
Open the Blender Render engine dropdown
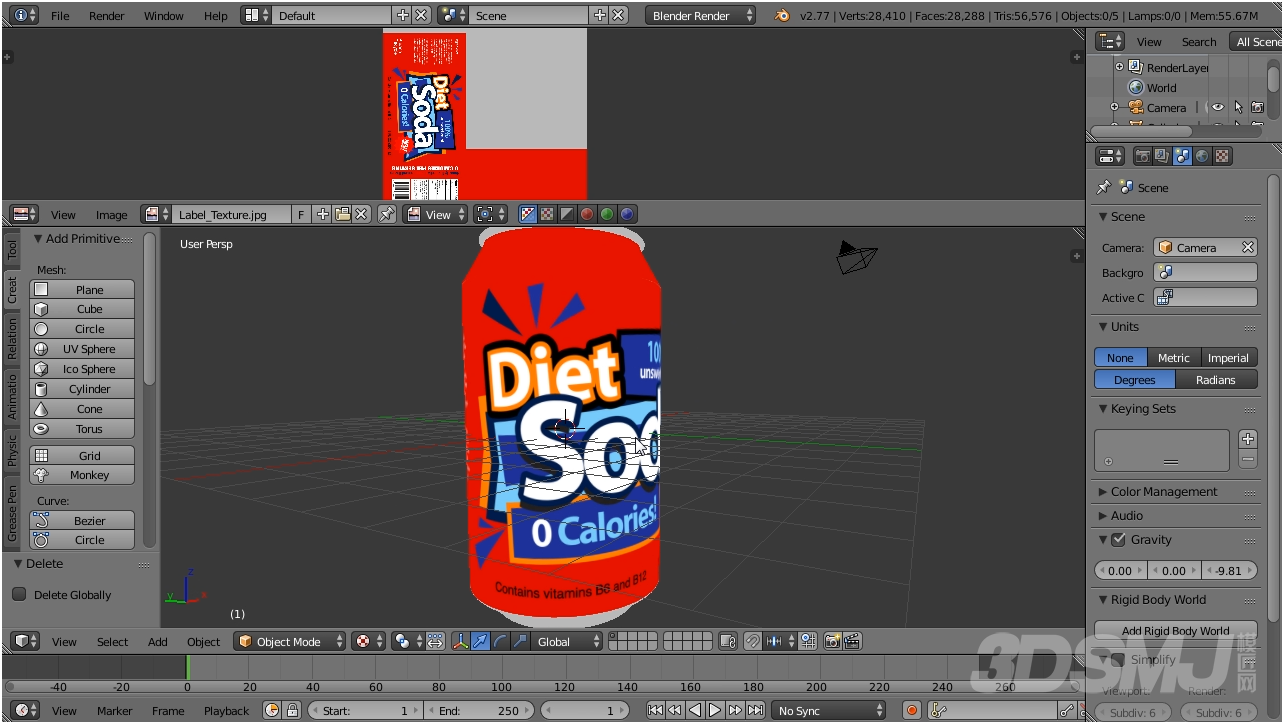pos(701,15)
